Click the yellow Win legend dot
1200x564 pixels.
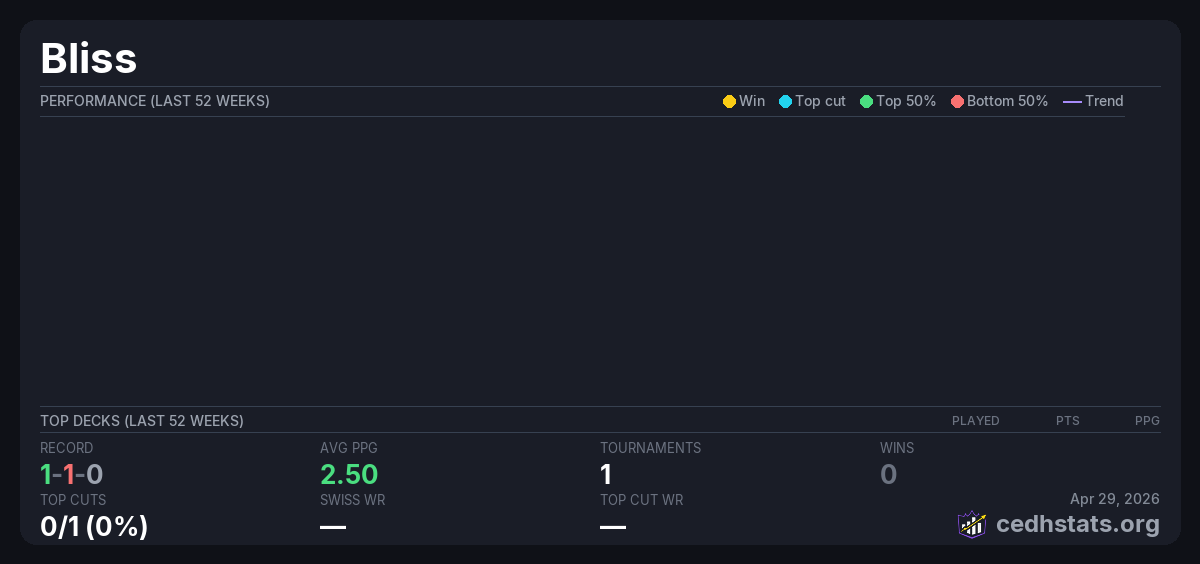(729, 101)
